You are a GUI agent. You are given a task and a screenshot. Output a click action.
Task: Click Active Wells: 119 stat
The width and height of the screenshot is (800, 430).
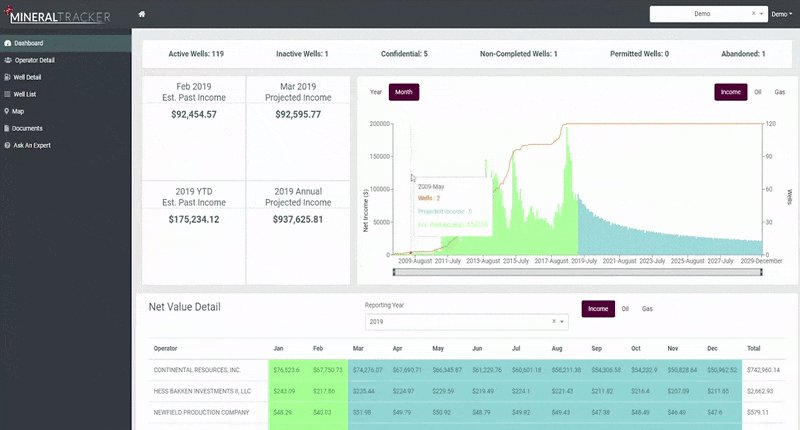(x=196, y=54)
